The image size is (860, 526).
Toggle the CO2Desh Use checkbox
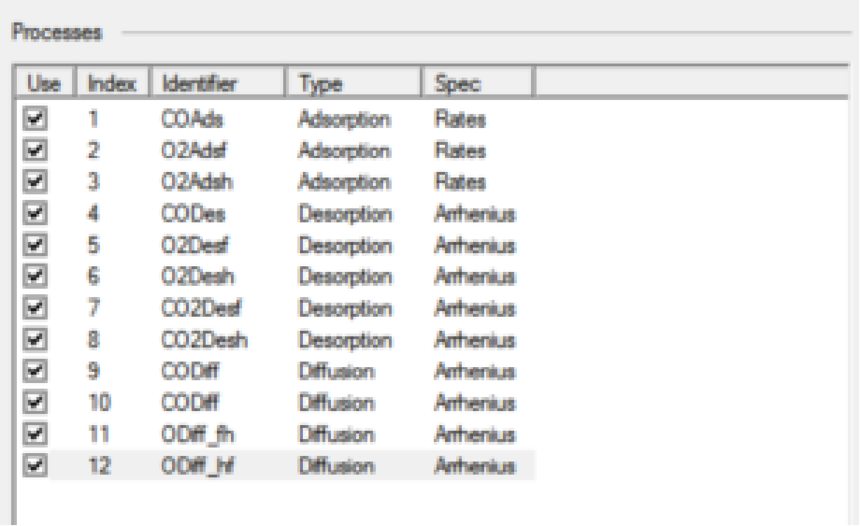tap(31, 340)
